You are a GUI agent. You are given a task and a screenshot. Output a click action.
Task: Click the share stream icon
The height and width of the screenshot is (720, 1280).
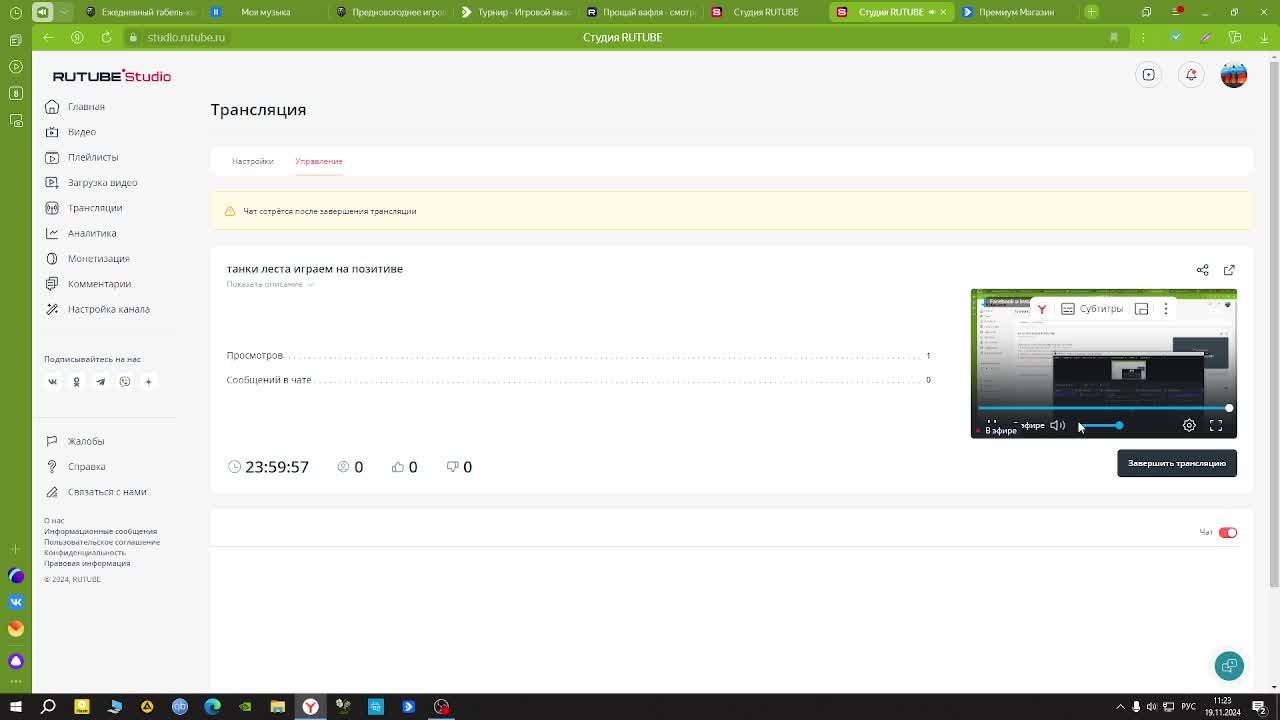click(1203, 270)
